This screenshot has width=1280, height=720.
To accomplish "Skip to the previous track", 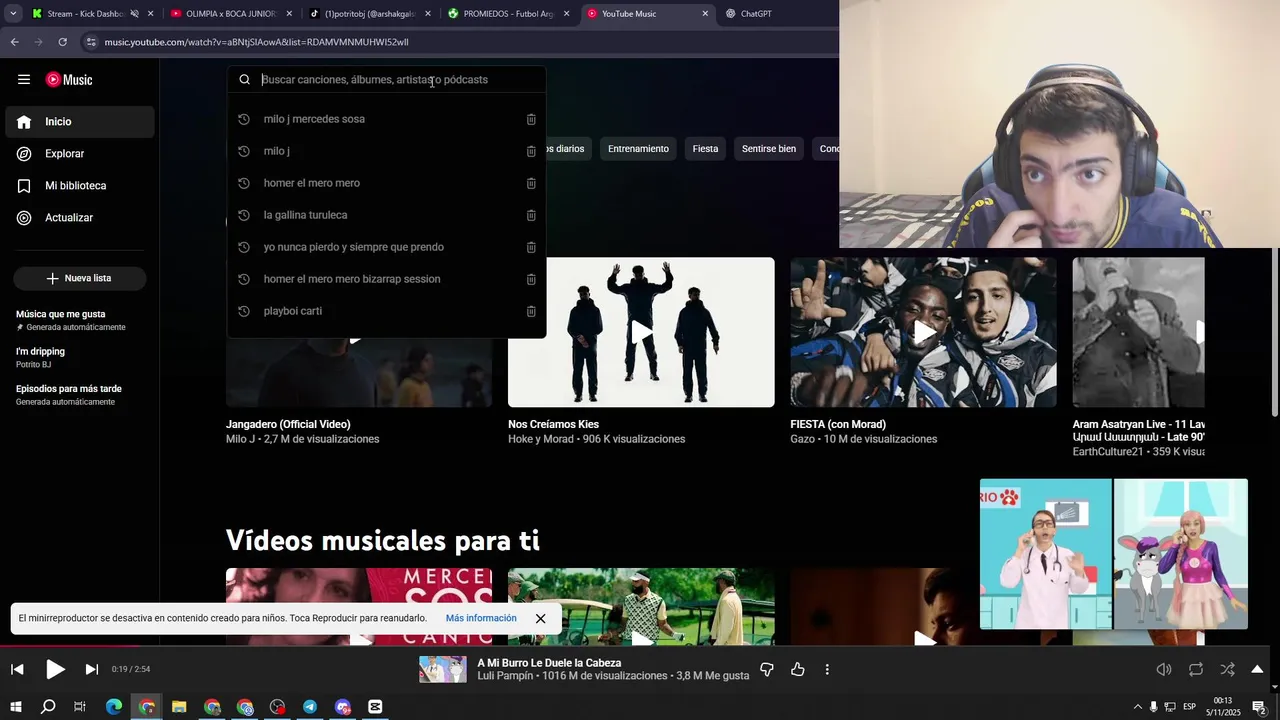I will [17, 669].
